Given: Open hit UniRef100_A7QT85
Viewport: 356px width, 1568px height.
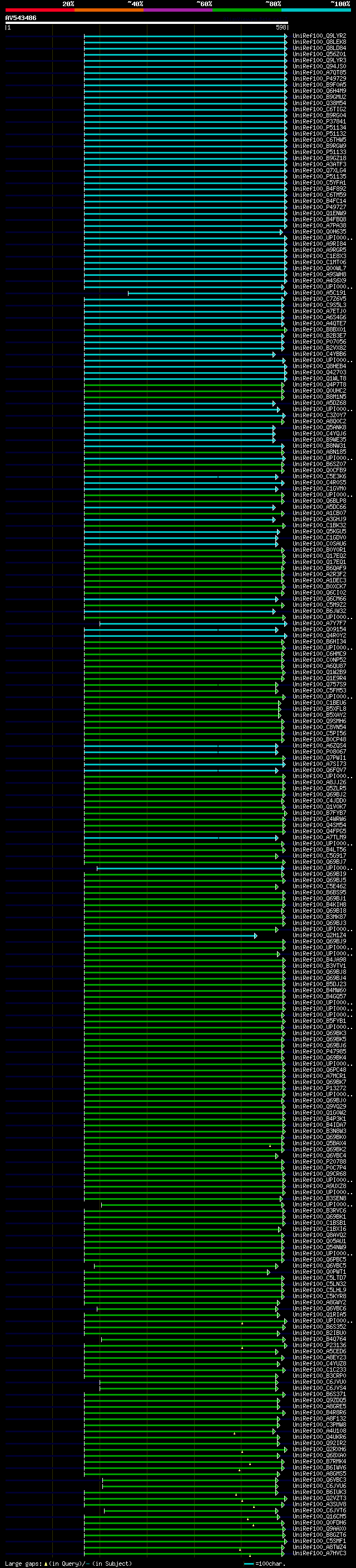Looking at the screenshot, I should pos(319,73).
